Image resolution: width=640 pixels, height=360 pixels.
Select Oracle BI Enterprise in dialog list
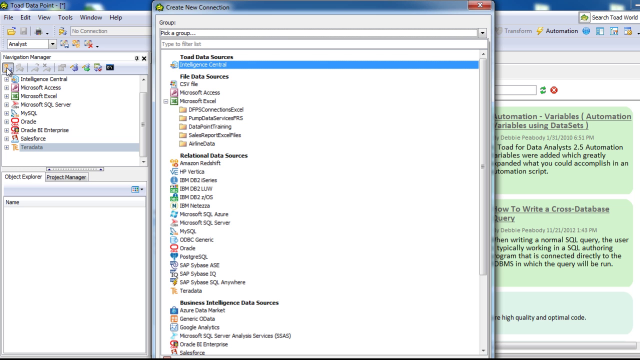tap(204, 344)
